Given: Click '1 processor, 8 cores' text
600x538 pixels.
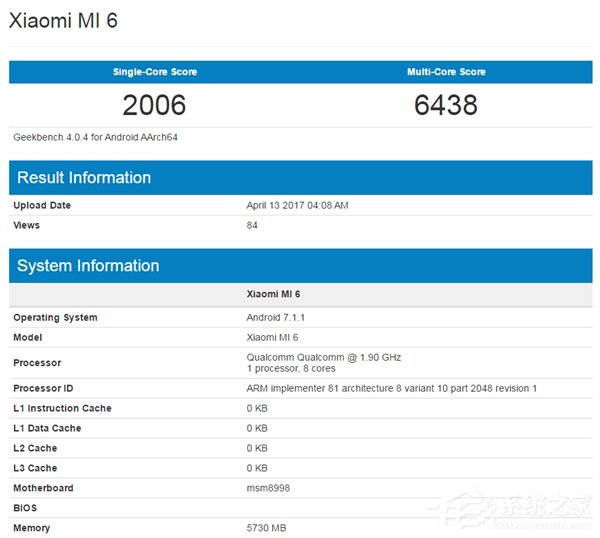Looking at the screenshot, I should pyautogui.click(x=291, y=368).
